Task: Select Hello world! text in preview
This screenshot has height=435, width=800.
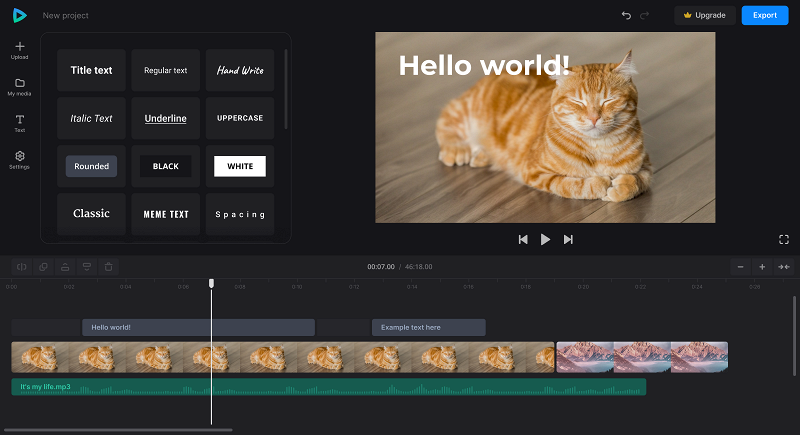Action: point(484,66)
